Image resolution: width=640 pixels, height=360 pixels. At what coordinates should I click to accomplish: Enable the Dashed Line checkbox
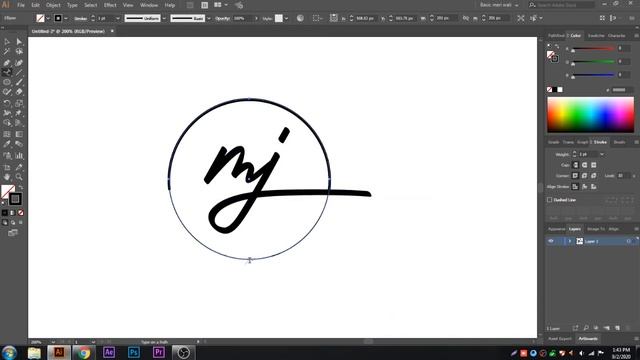549,200
